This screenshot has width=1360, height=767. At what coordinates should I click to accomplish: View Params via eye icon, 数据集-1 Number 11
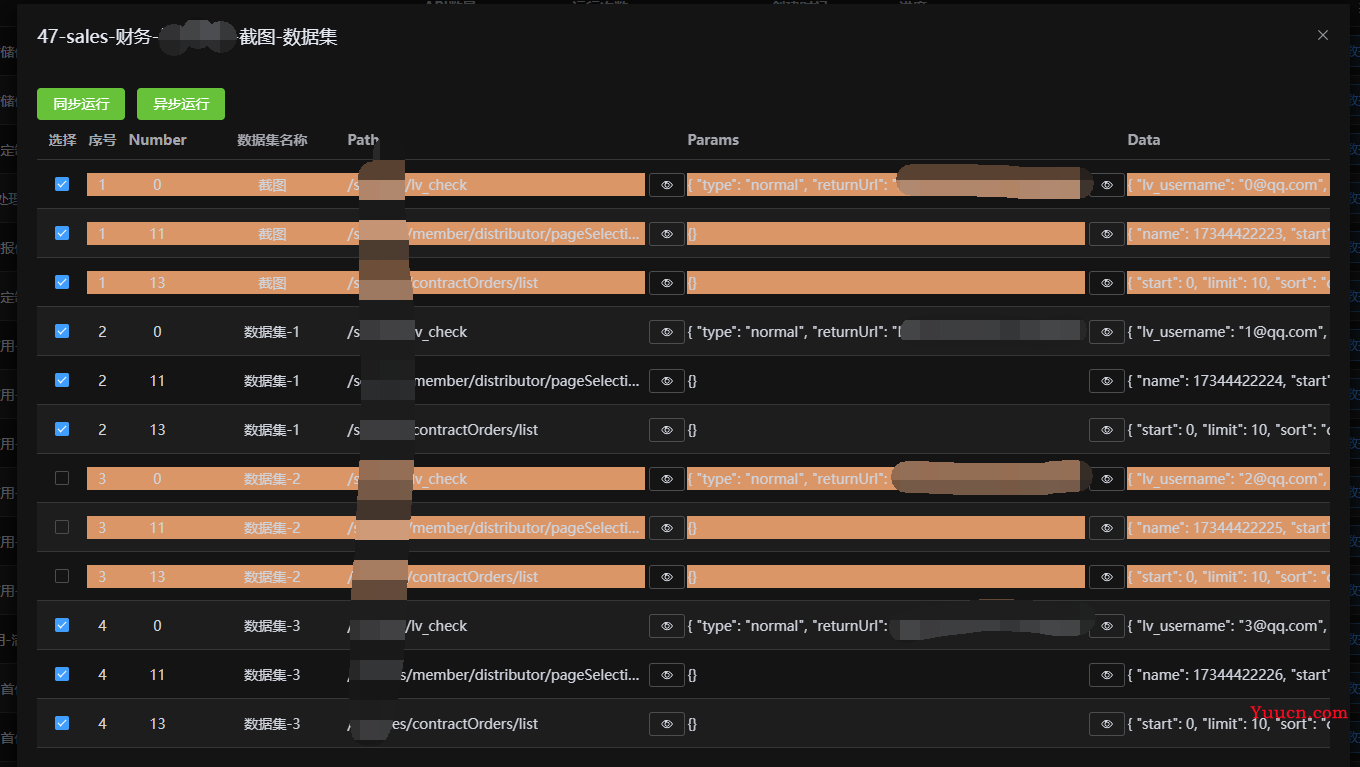(x=1107, y=381)
